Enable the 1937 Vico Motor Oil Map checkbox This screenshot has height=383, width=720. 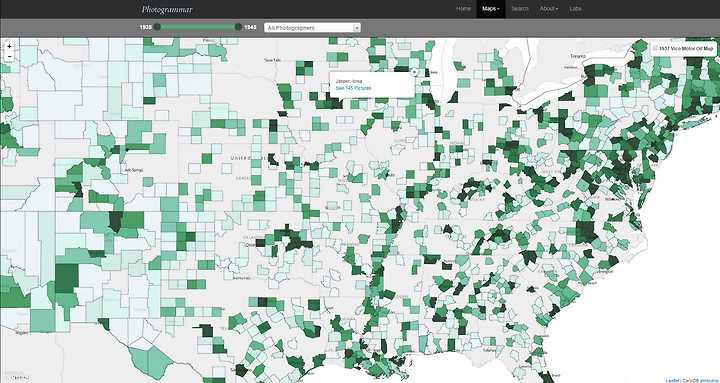(x=655, y=49)
